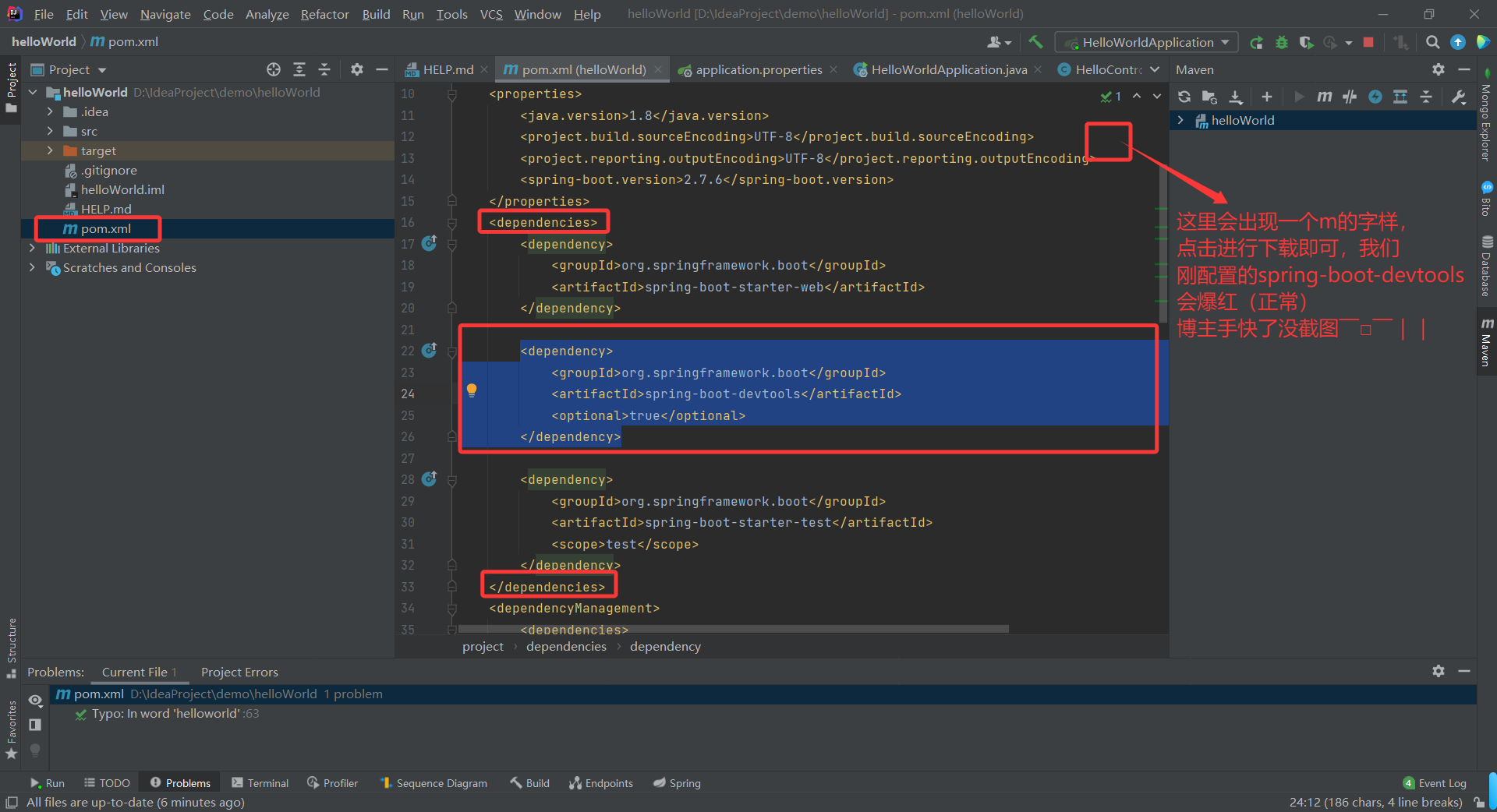The height and width of the screenshot is (812, 1497).
Task: Start debugging with the green bug icon
Action: [1281, 43]
